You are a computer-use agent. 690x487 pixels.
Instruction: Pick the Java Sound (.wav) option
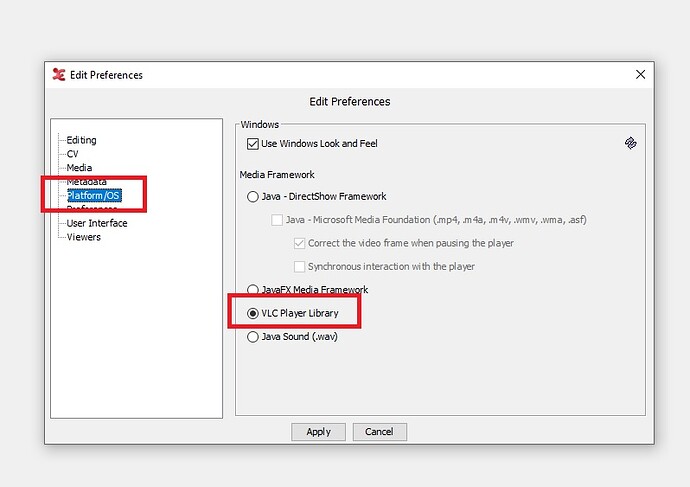click(253, 338)
